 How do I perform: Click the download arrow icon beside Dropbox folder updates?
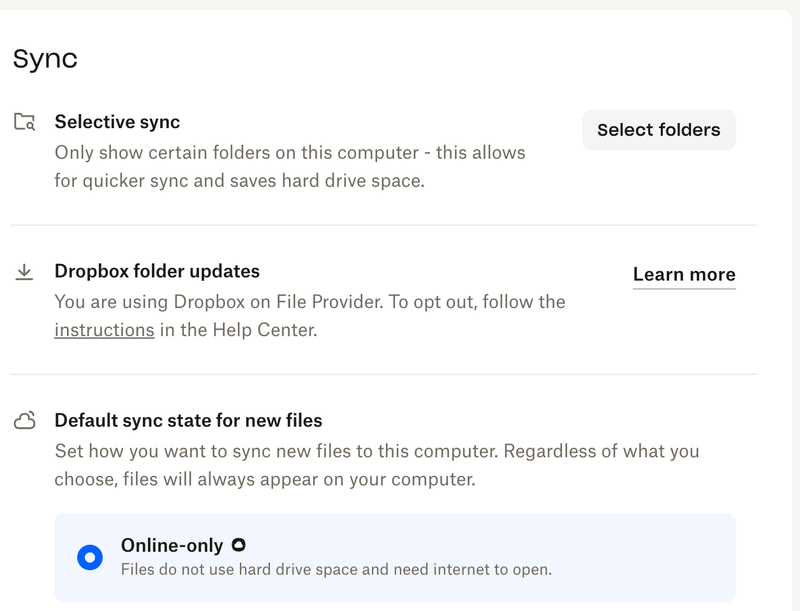click(25, 272)
